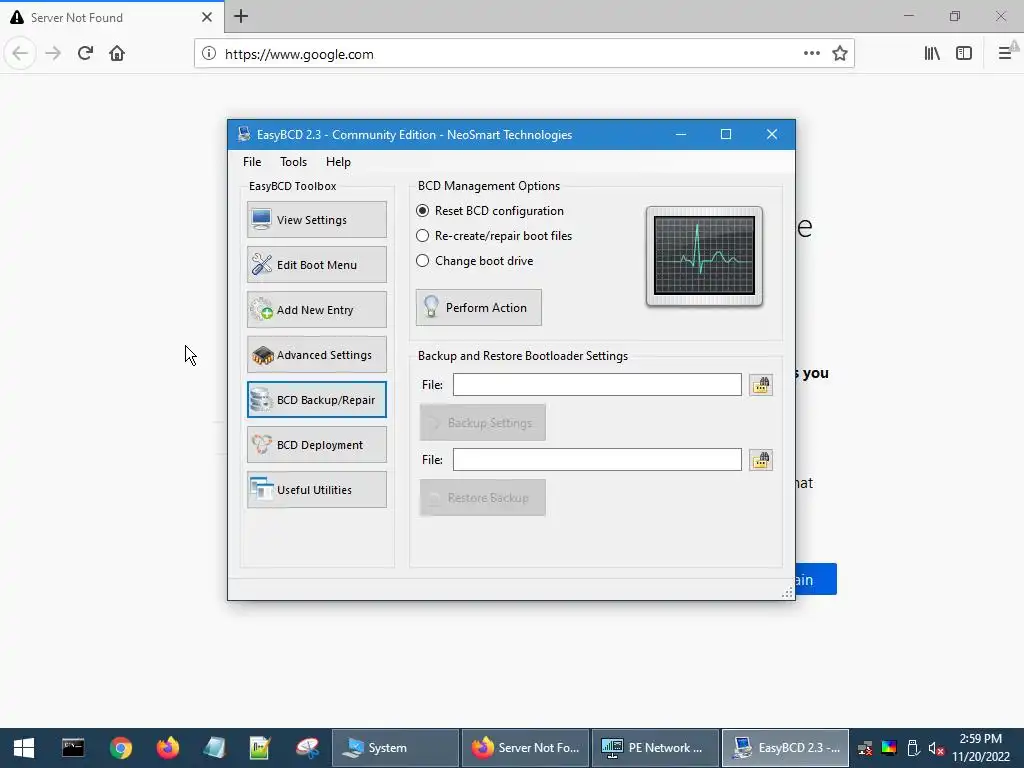This screenshot has height=768, width=1024.
Task: Click the EasyBCD title bar app icon
Action: [244, 135]
